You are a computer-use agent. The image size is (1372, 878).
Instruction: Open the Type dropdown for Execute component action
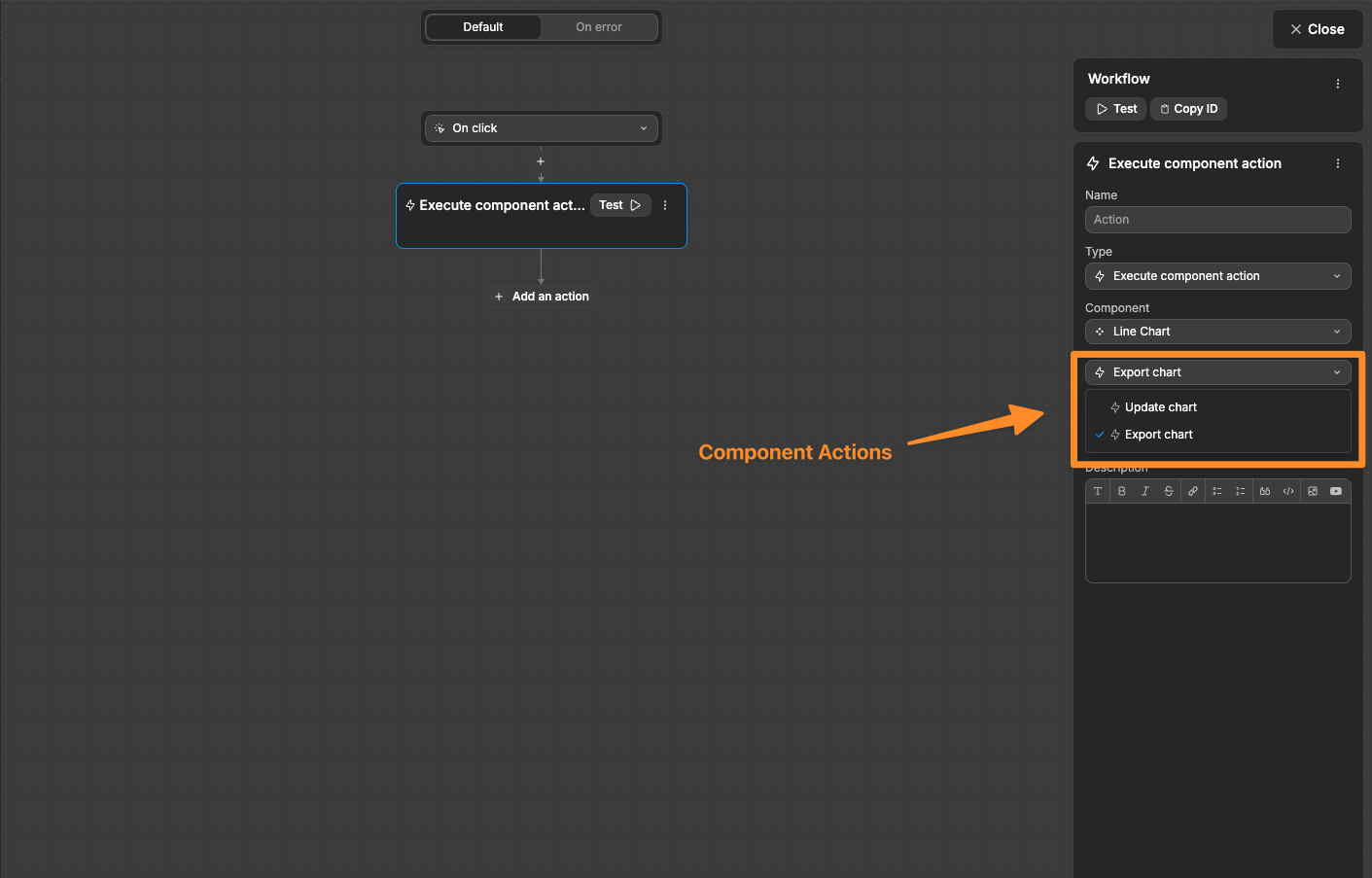(1217, 276)
